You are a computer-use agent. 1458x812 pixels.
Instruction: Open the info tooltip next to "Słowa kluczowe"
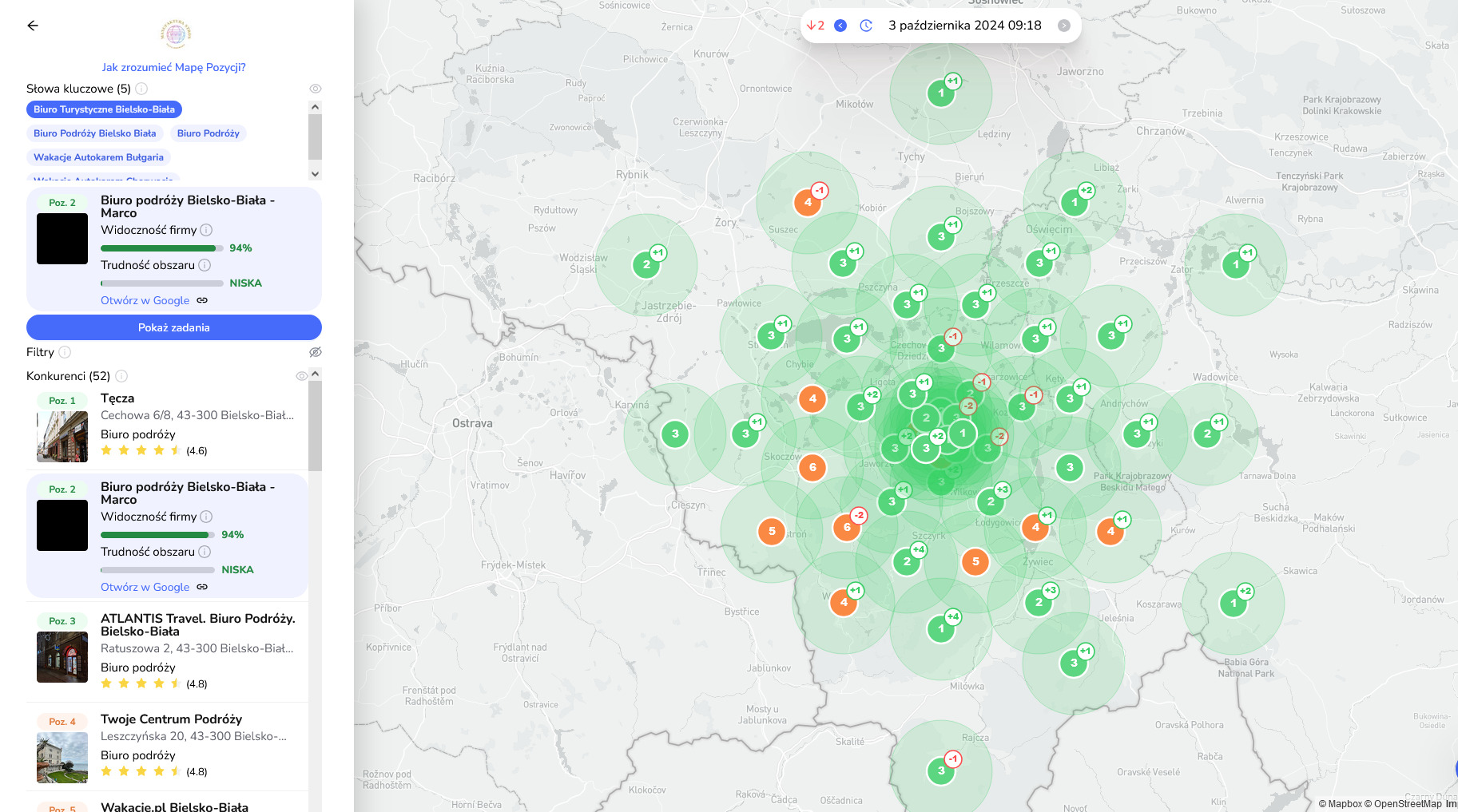(x=141, y=88)
